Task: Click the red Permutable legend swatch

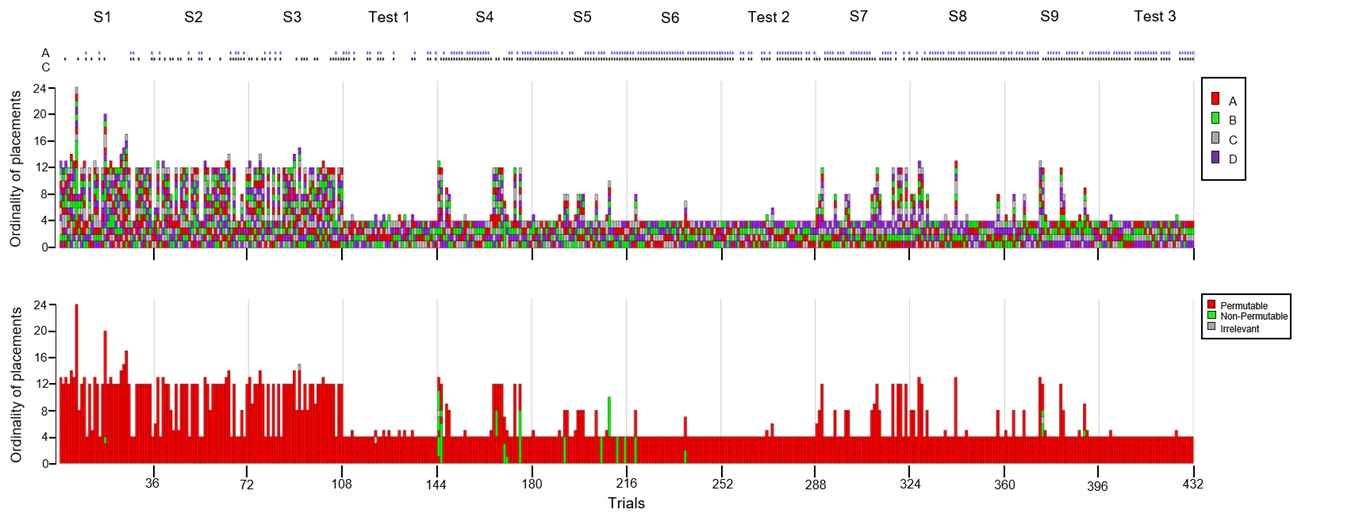Action: coord(1211,303)
